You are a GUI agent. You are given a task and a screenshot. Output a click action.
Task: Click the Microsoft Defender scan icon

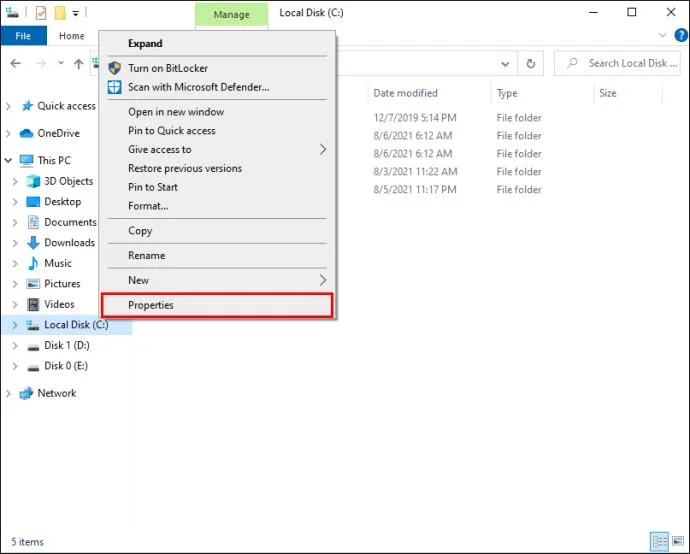114,87
